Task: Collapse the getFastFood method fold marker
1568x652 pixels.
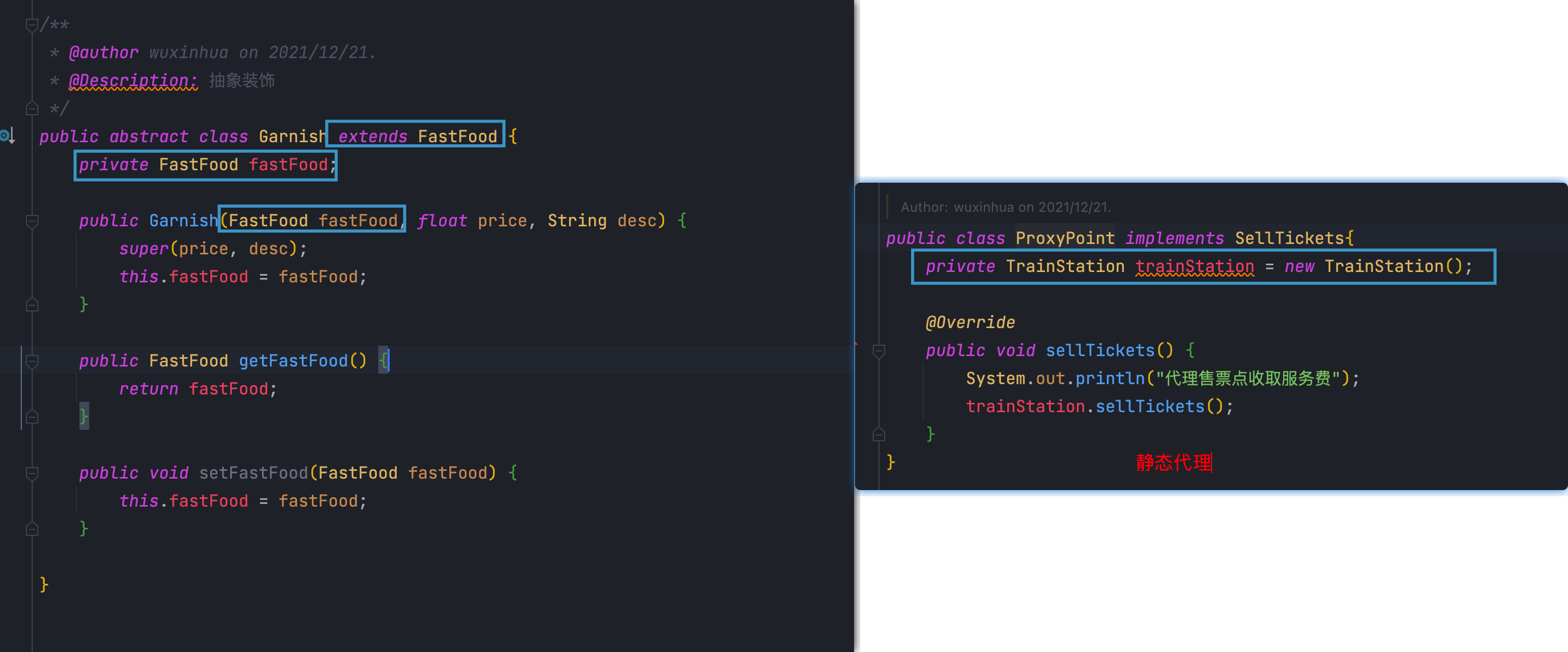Action: pyautogui.click(x=32, y=361)
